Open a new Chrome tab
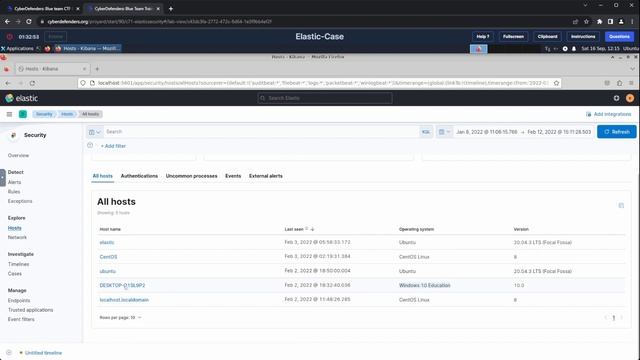 (171, 9)
